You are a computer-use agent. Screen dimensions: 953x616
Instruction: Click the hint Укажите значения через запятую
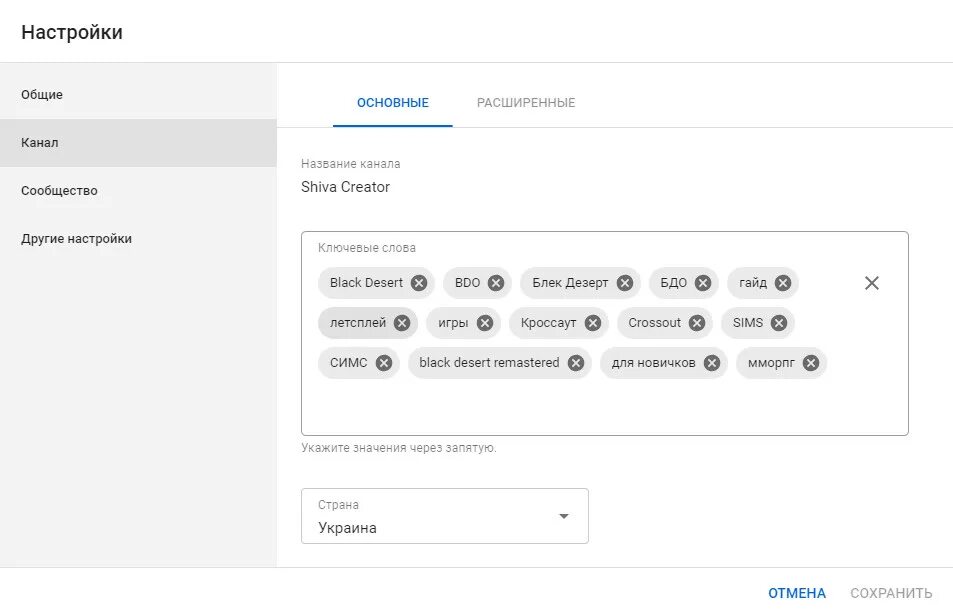pos(399,448)
